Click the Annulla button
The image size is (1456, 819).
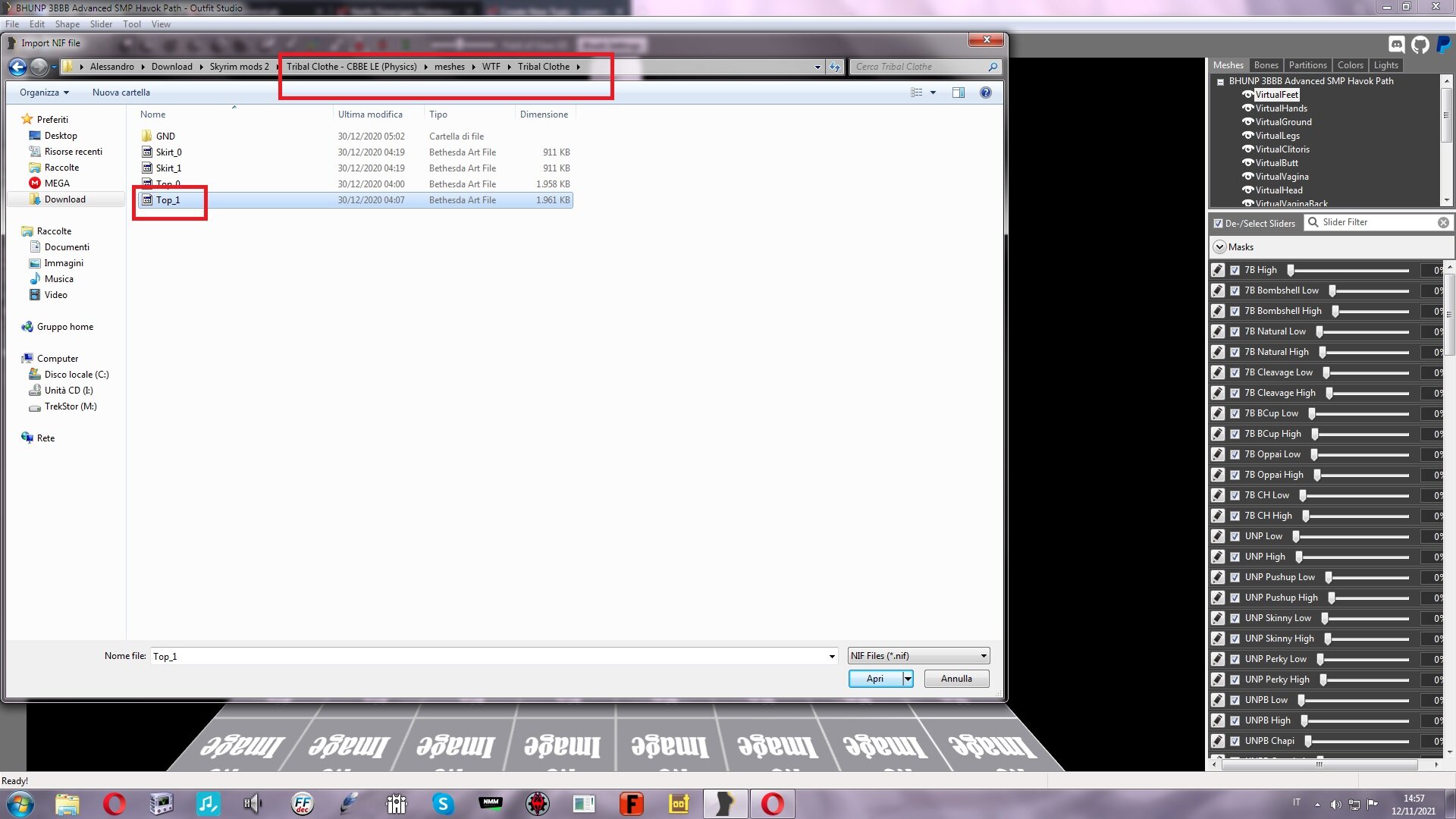pyautogui.click(x=956, y=679)
